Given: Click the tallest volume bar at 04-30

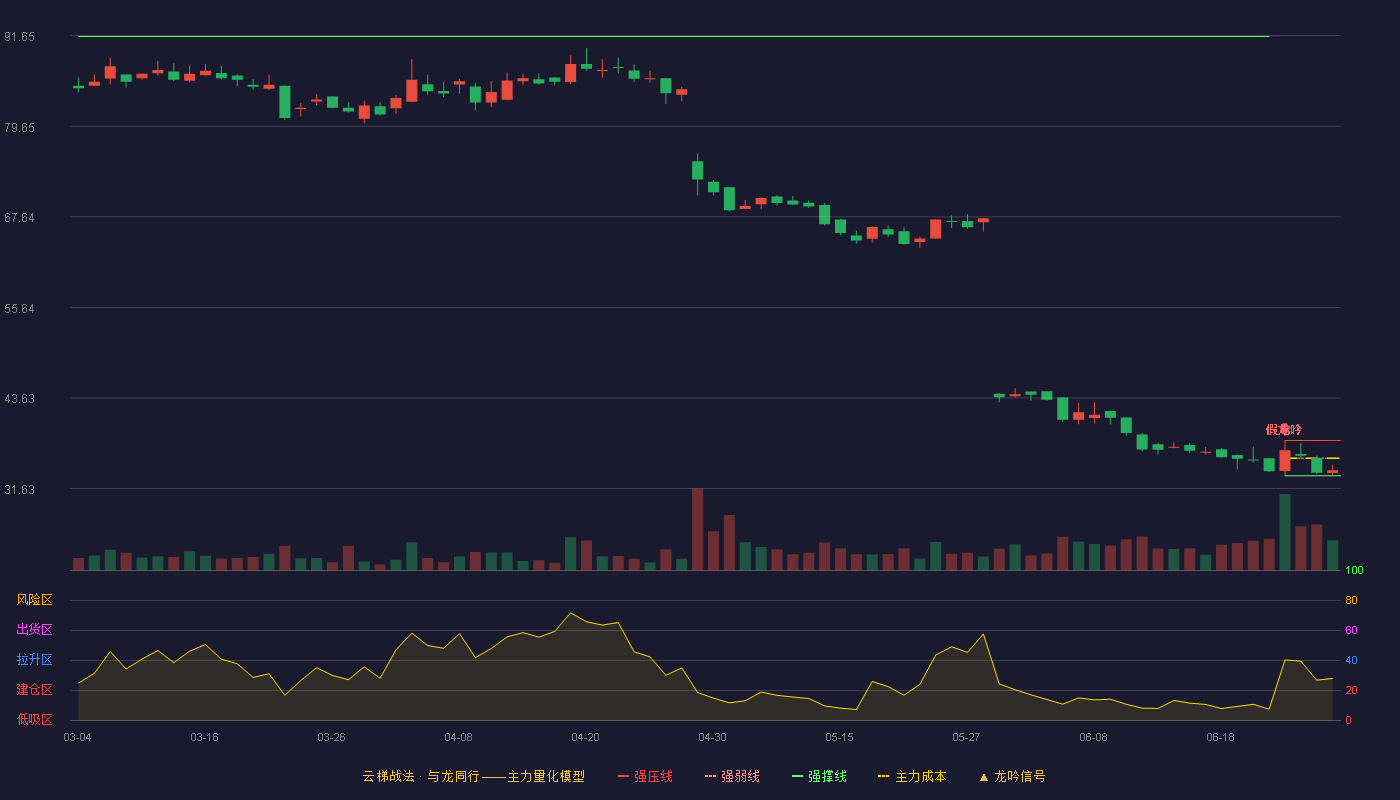Looking at the screenshot, I should pos(697,529).
